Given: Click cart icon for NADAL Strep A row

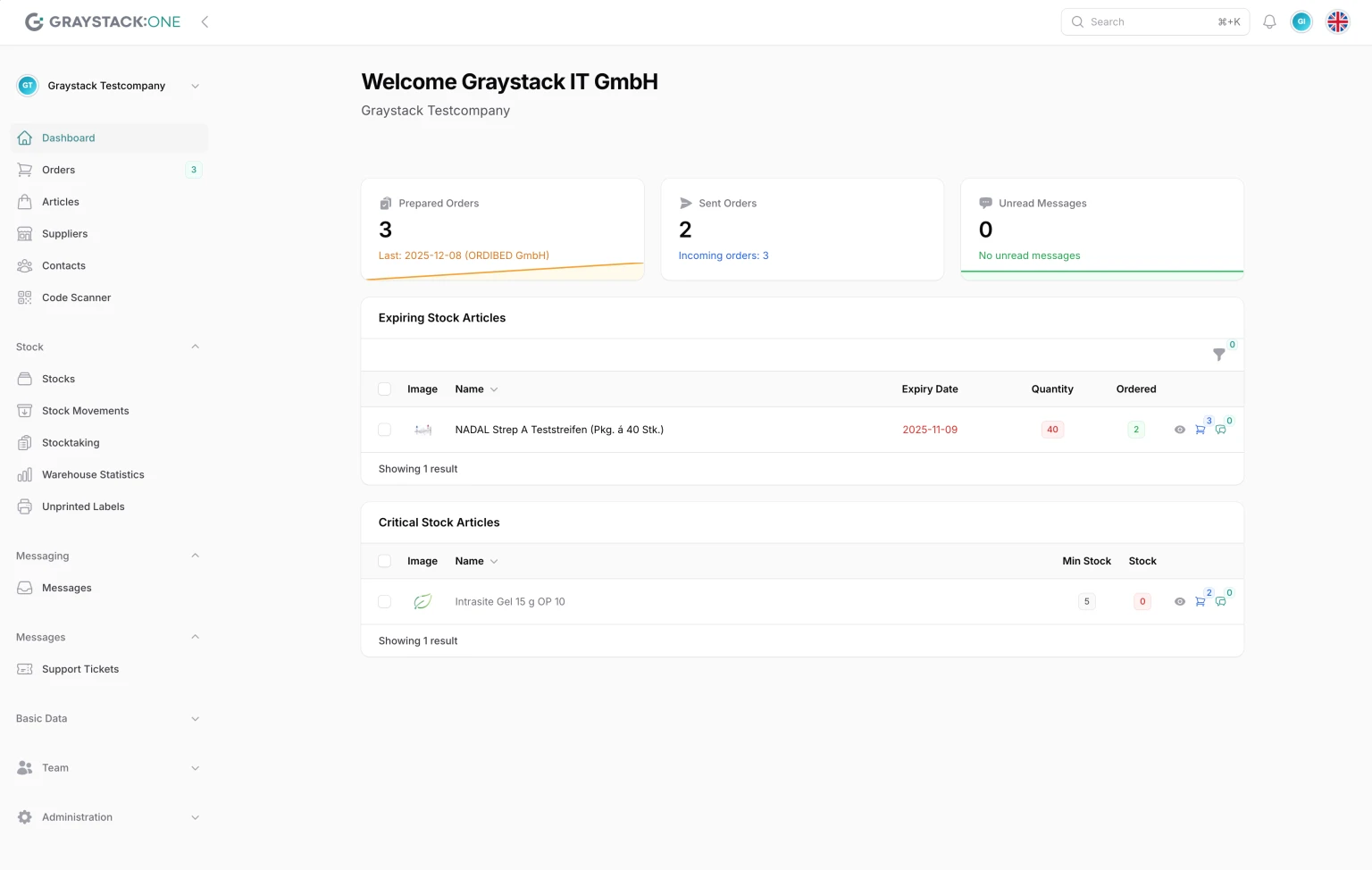Looking at the screenshot, I should point(1200,430).
